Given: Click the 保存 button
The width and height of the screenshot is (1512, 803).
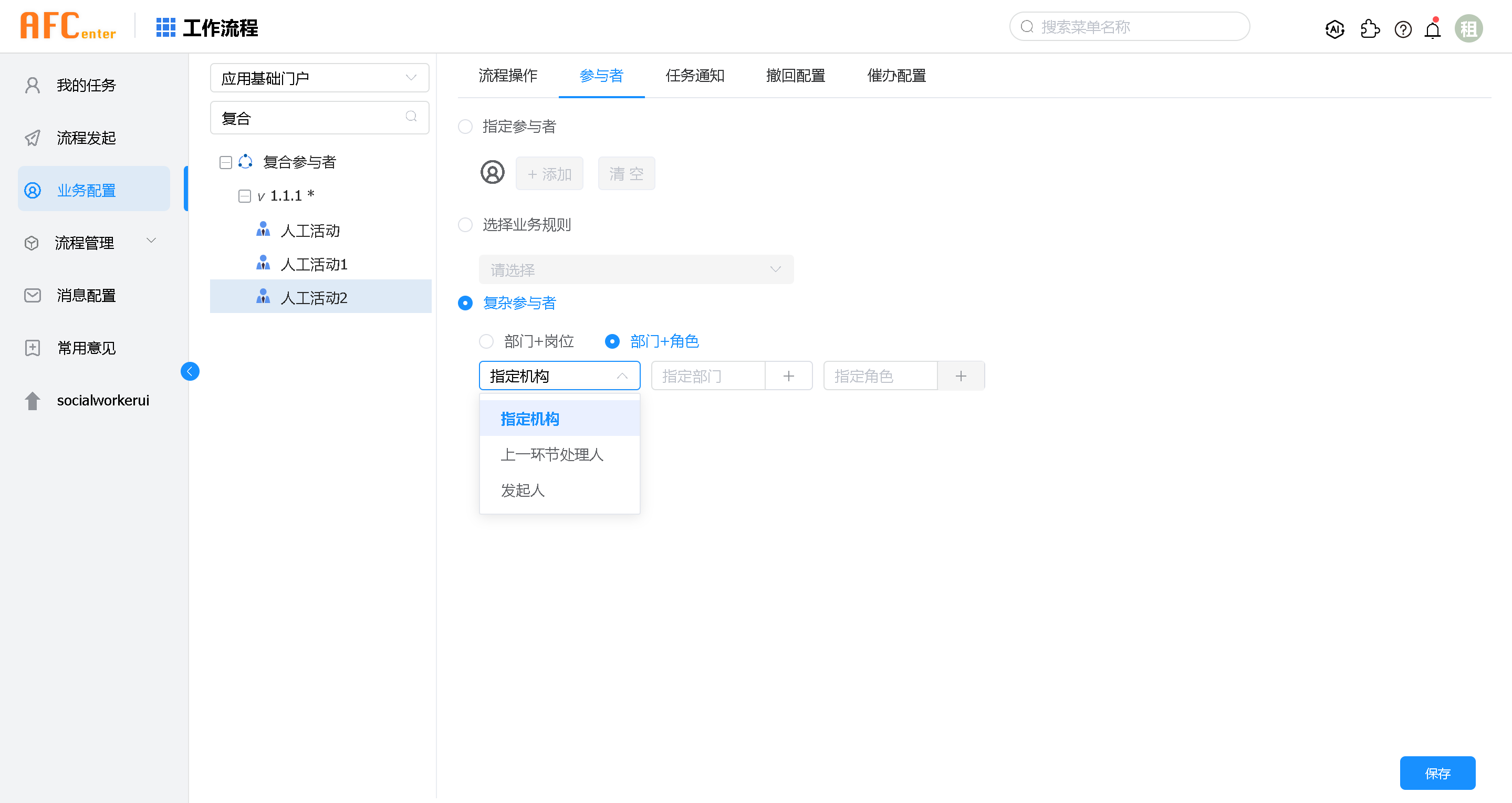Looking at the screenshot, I should (1437, 773).
